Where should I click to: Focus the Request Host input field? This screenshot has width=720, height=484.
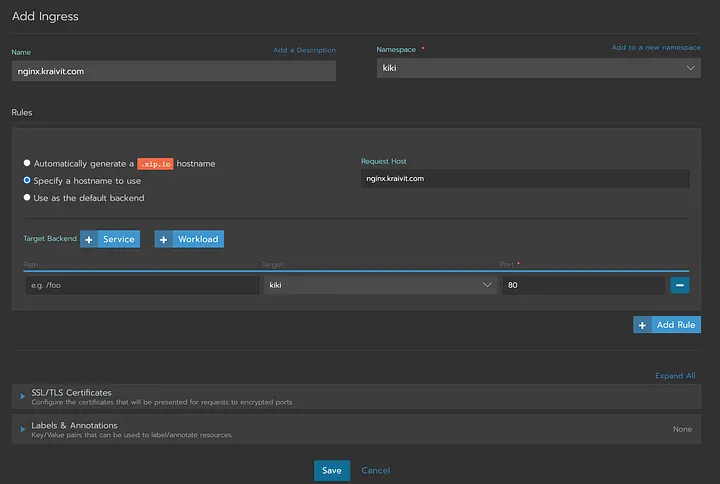pyautogui.click(x=525, y=179)
